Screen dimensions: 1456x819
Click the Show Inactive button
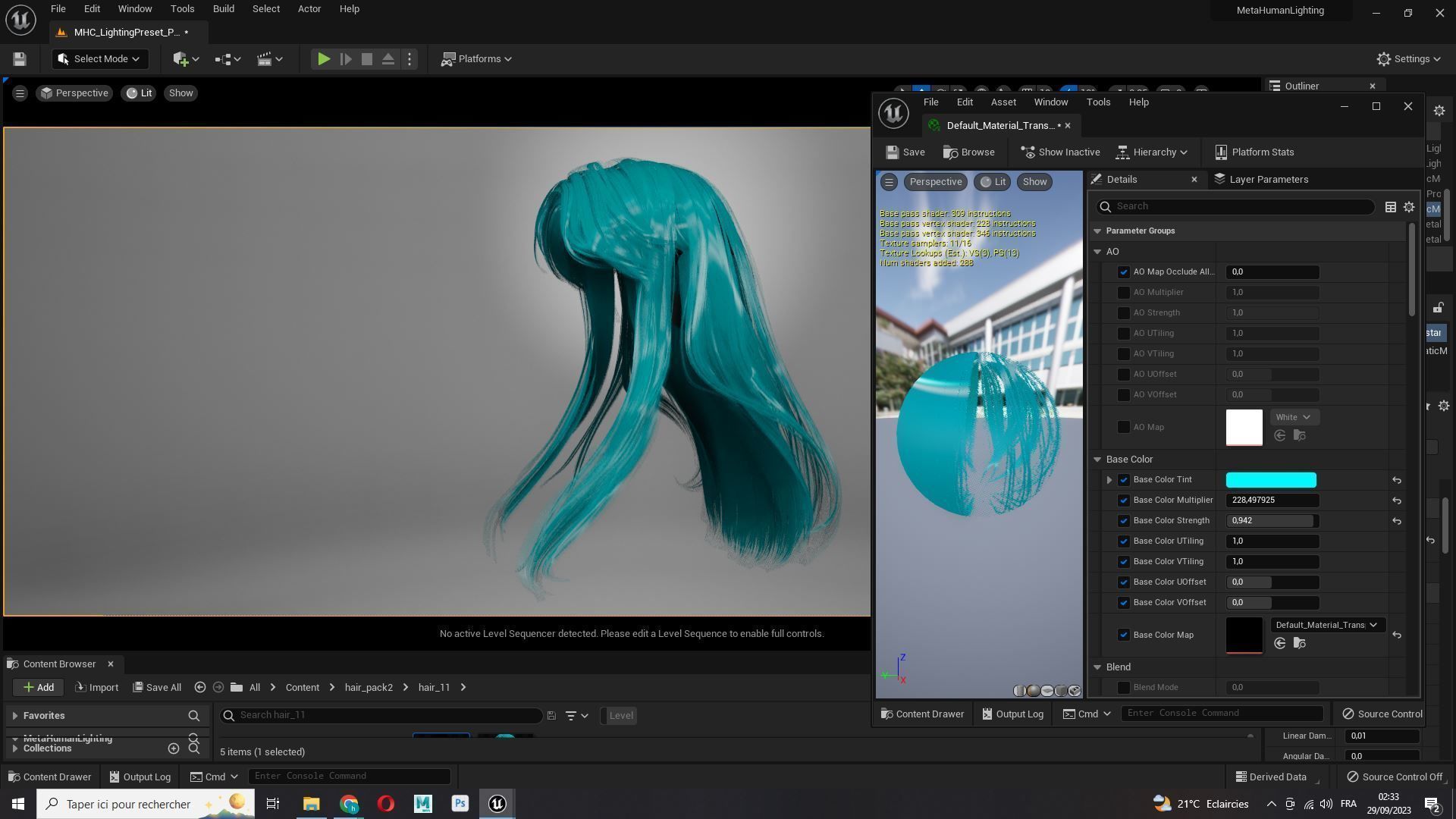(1059, 152)
